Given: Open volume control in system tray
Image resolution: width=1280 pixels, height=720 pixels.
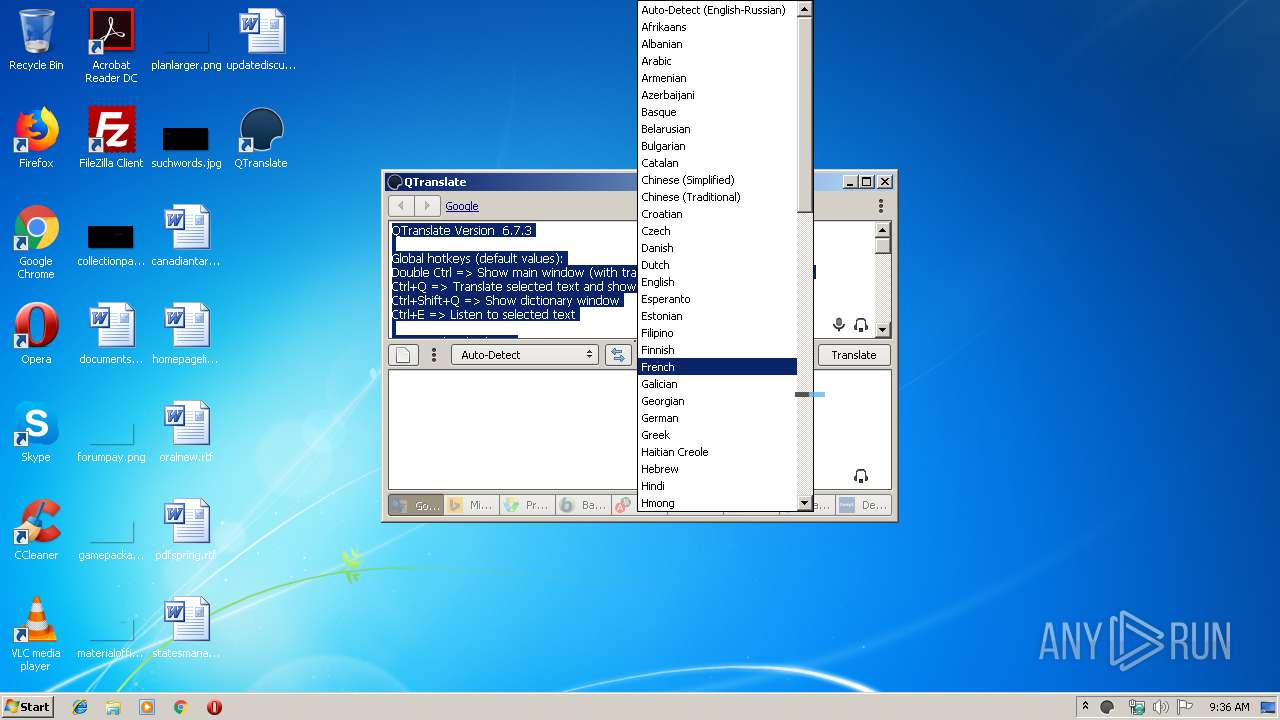Looking at the screenshot, I should click(x=1160, y=707).
